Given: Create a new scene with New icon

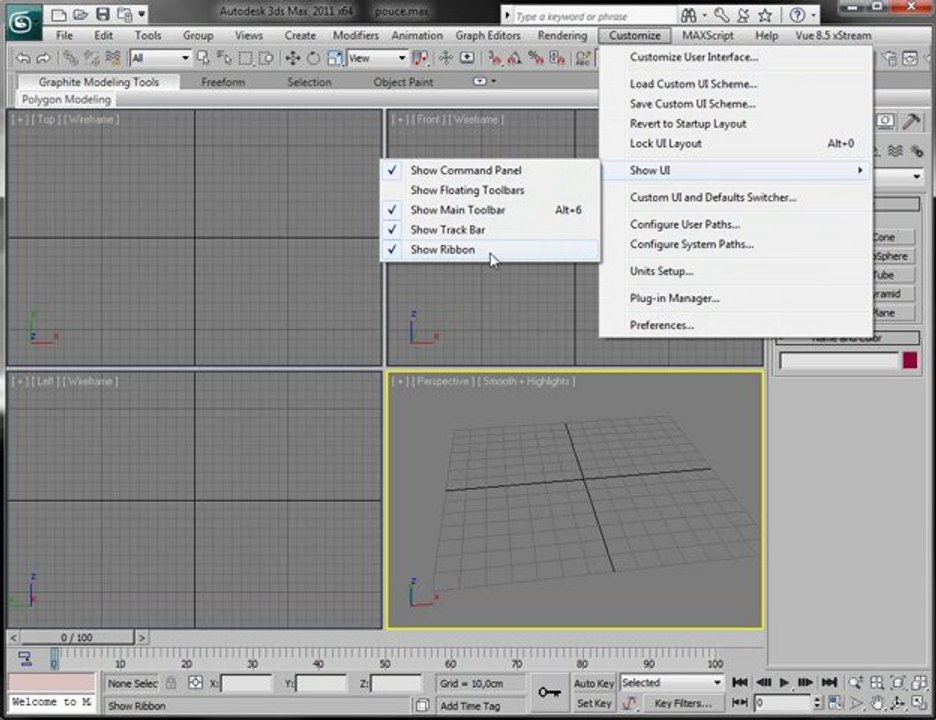Looking at the screenshot, I should 59,14.
